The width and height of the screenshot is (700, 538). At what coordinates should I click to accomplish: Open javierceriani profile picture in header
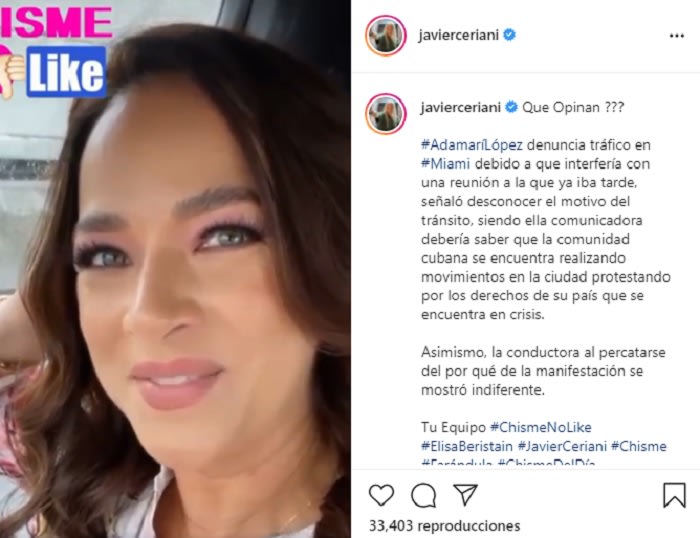click(x=386, y=36)
